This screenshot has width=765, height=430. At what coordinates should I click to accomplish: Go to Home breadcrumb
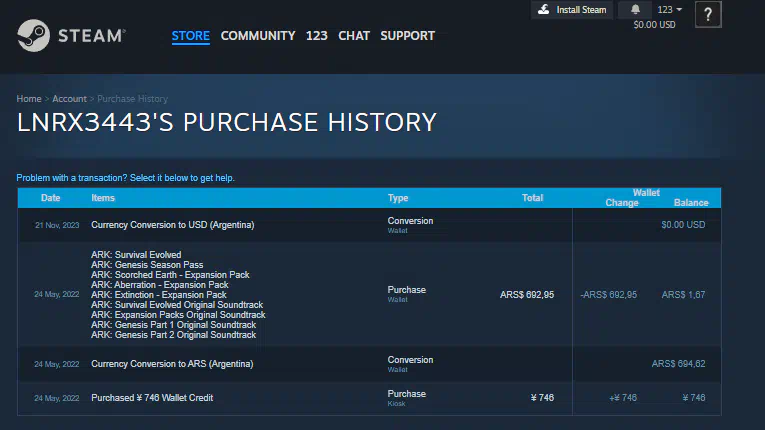(x=29, y=99)
